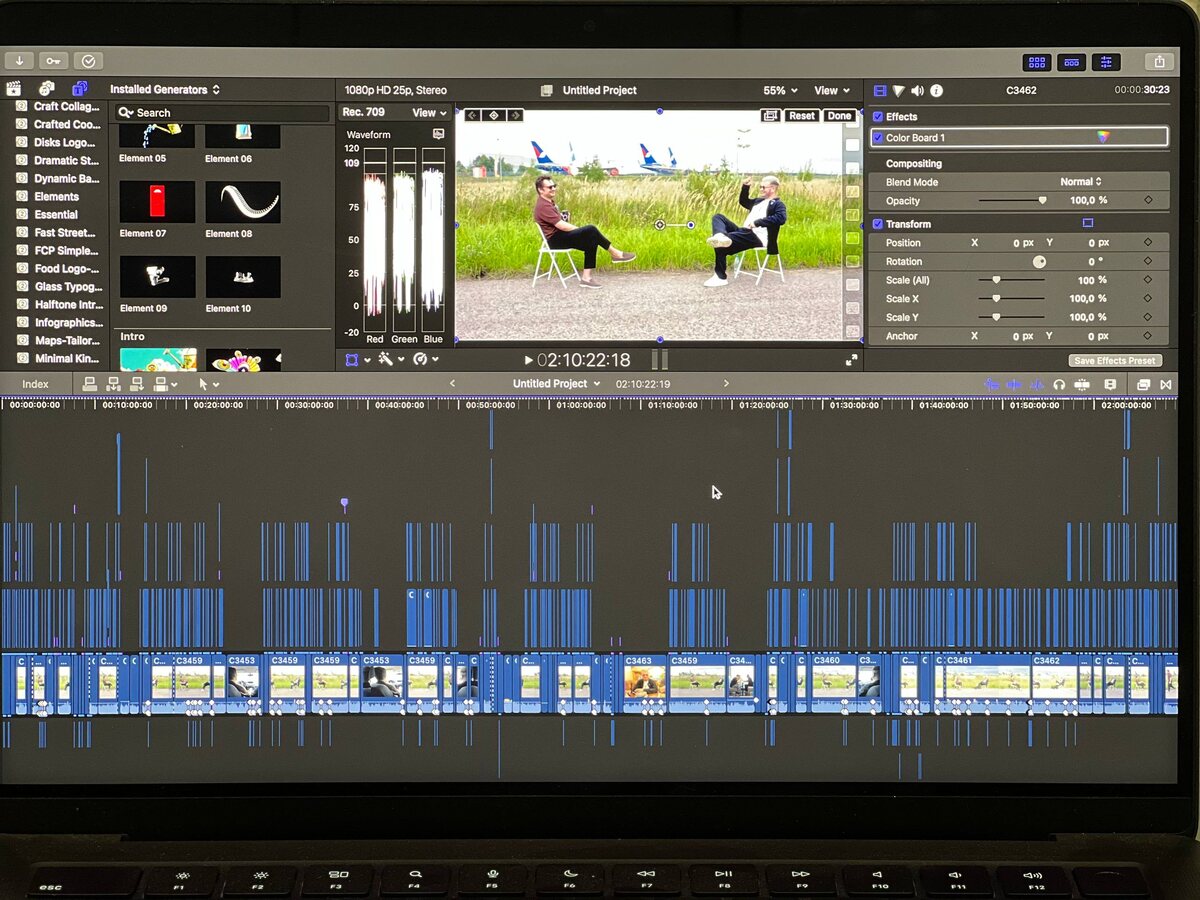Open the Installed Generators dropdown
The image size is (1200, 900).
coord(165,90)
